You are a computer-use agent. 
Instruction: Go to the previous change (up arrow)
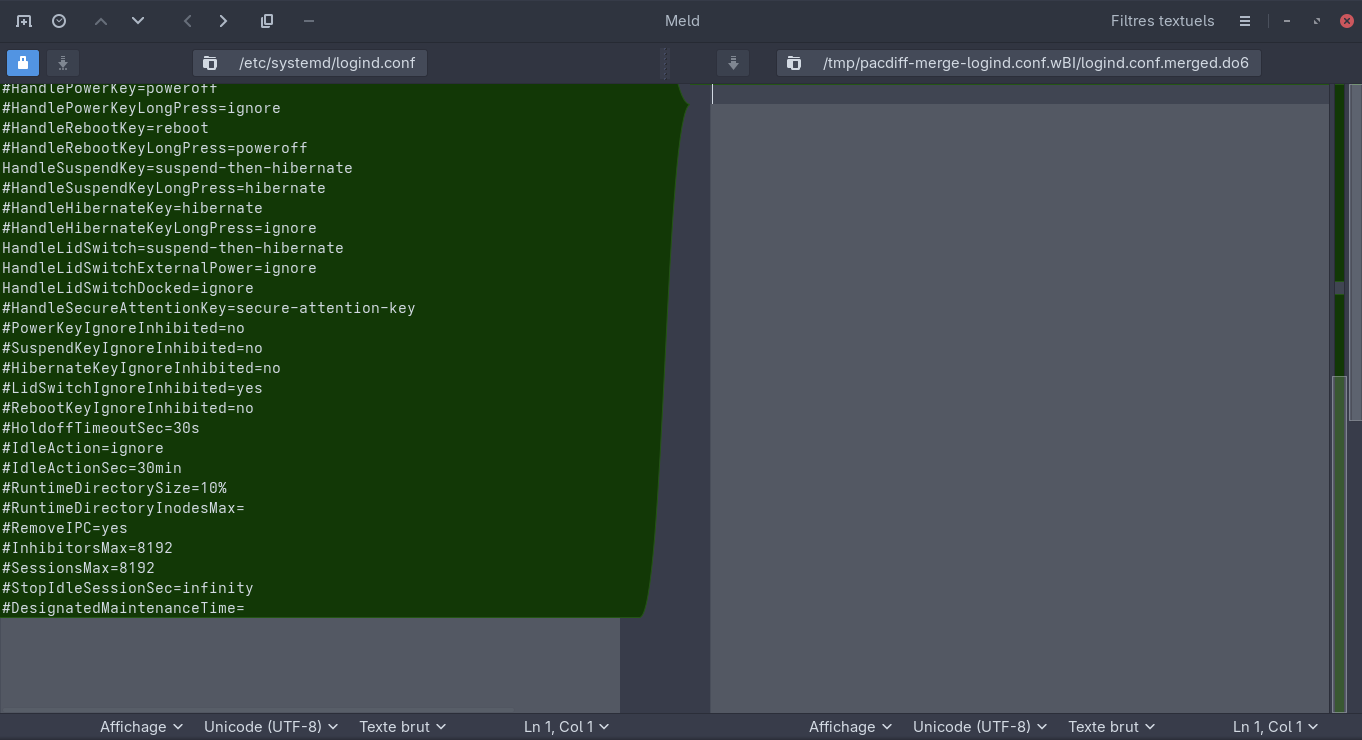tap(100, 21)
